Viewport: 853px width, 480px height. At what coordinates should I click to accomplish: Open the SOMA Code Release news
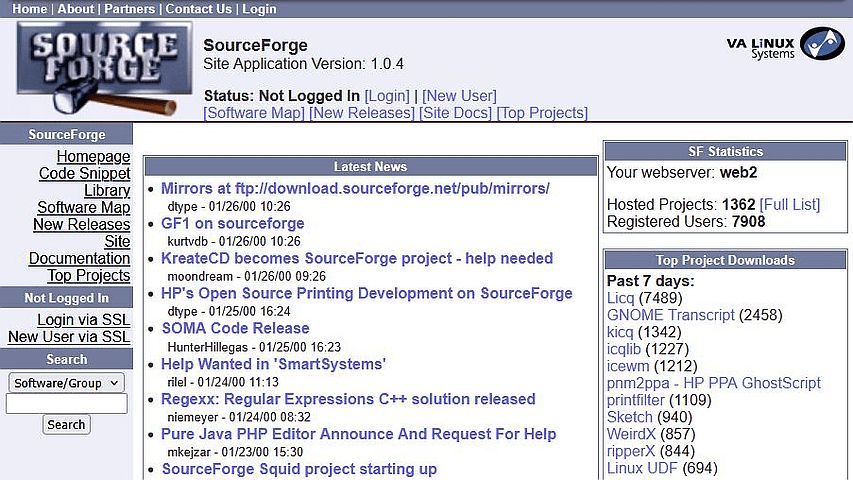[x=236, y=328]
